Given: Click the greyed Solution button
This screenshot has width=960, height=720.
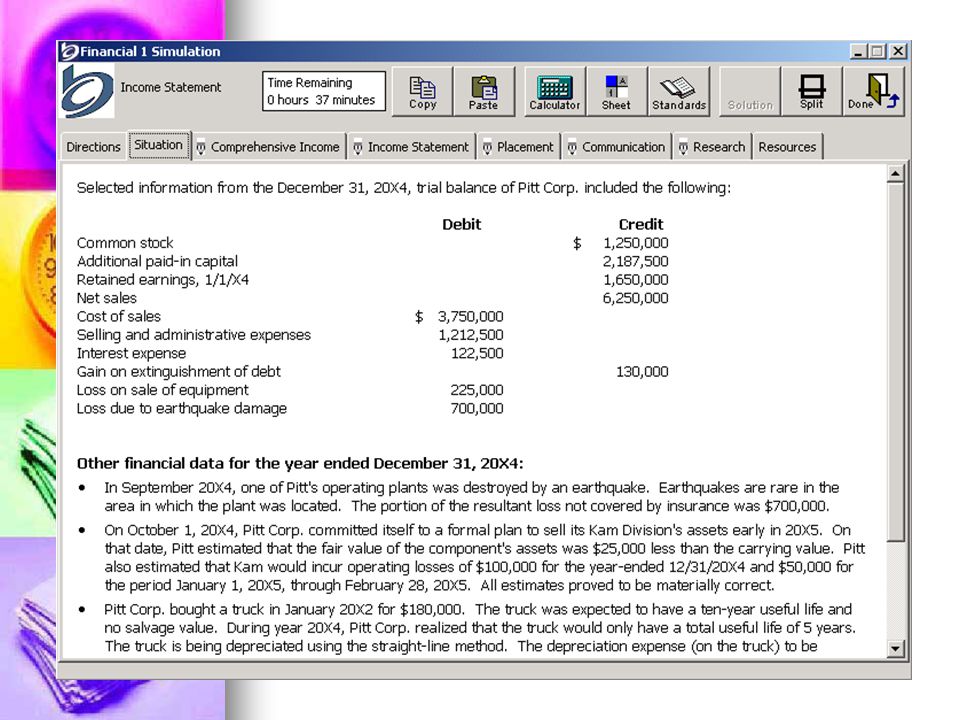Looking at the screenshot, I should [750, 91].
